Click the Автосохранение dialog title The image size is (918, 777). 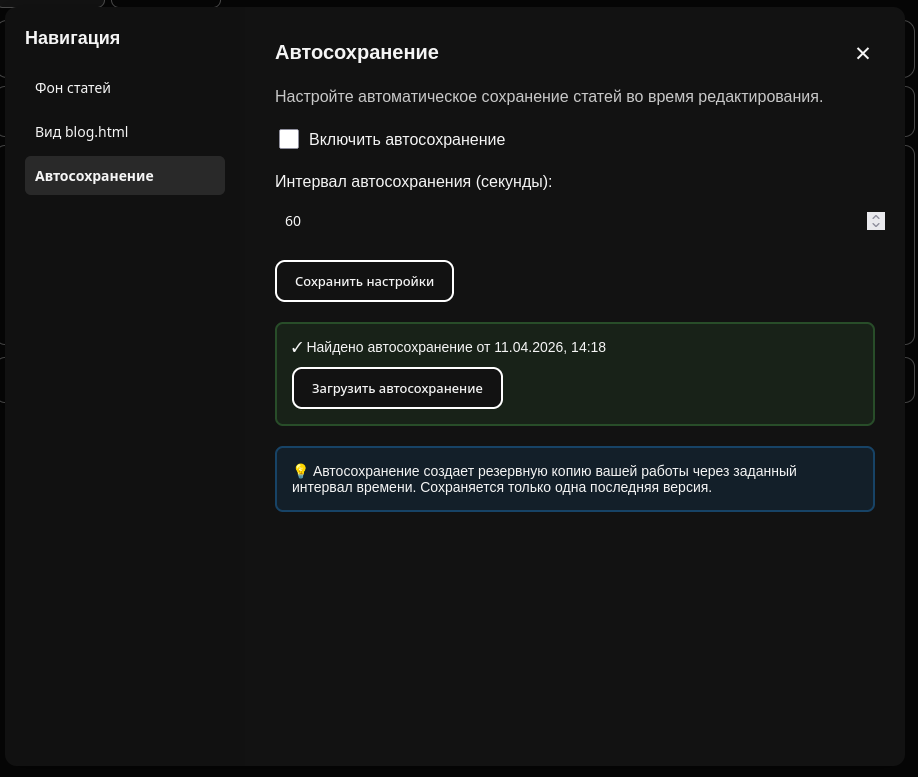pyautogui.click(x=356, y=52)
